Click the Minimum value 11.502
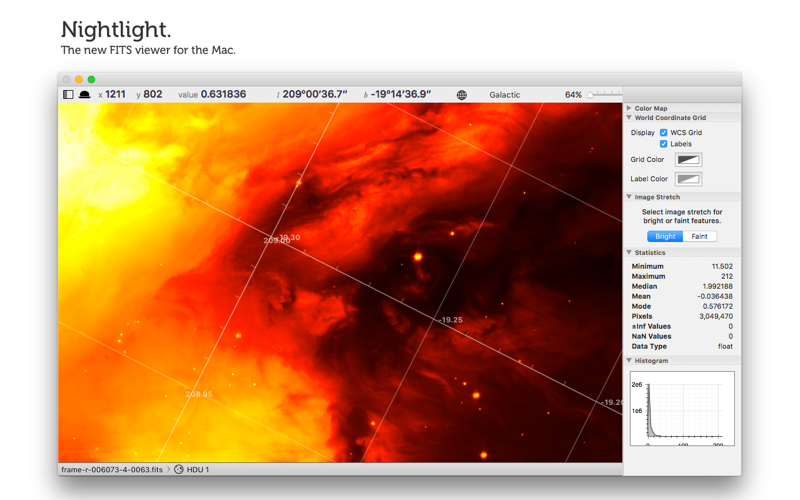Image resolution: width=800 pixels, height=500 pixels. pyautogui.click(x=722, y=266)
